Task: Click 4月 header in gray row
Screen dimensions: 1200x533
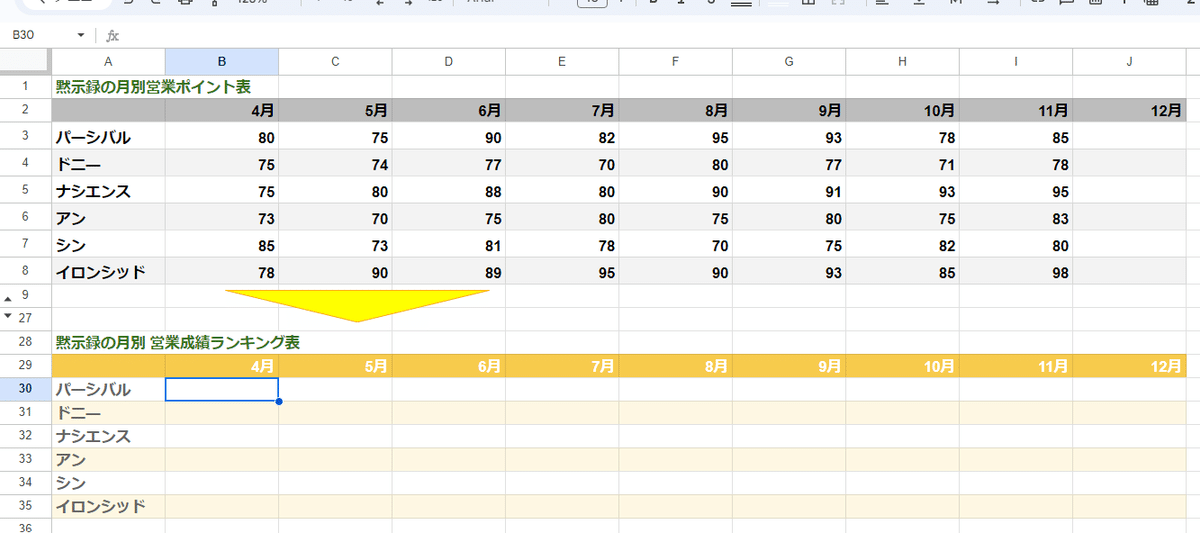Action: click(222, 111)
